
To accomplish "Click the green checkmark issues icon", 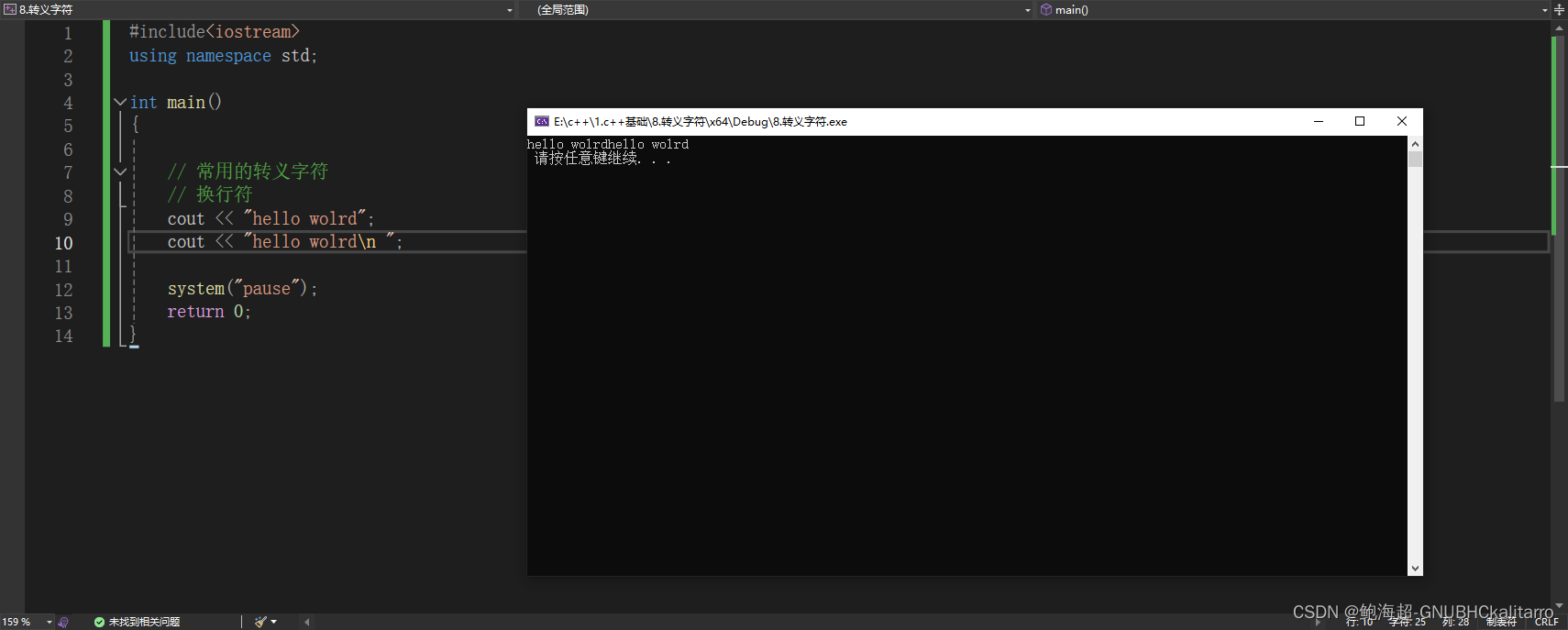I will 99,622.
